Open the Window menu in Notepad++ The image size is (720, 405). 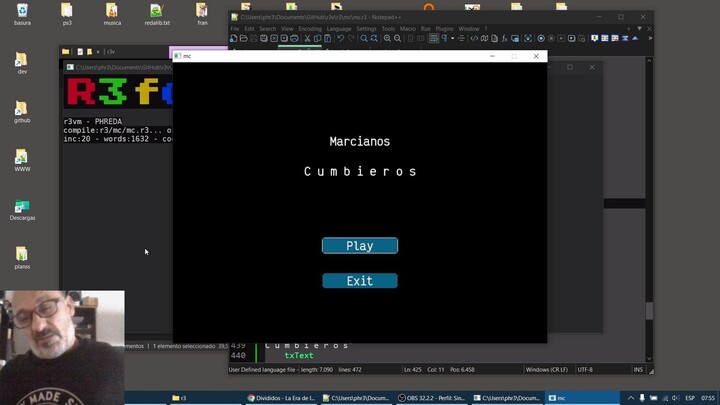[468, 28]
